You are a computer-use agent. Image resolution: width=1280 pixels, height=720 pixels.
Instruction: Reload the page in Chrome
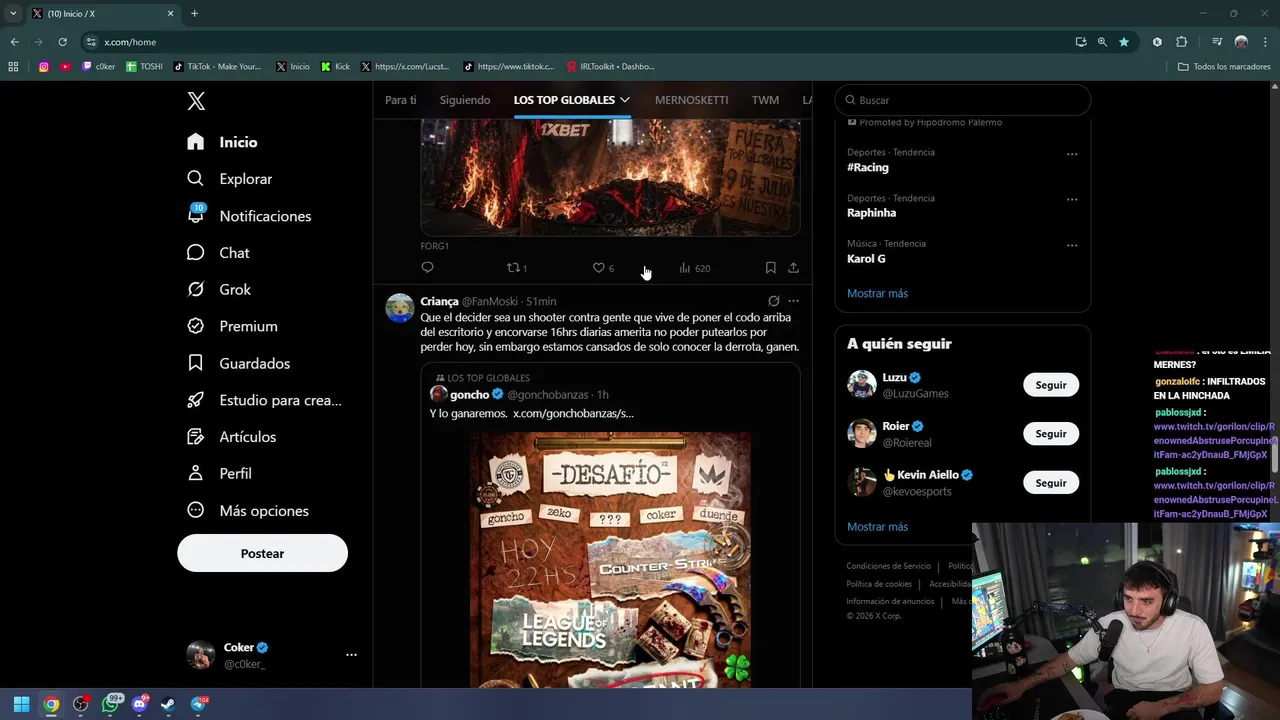click(x=62, y=42)
